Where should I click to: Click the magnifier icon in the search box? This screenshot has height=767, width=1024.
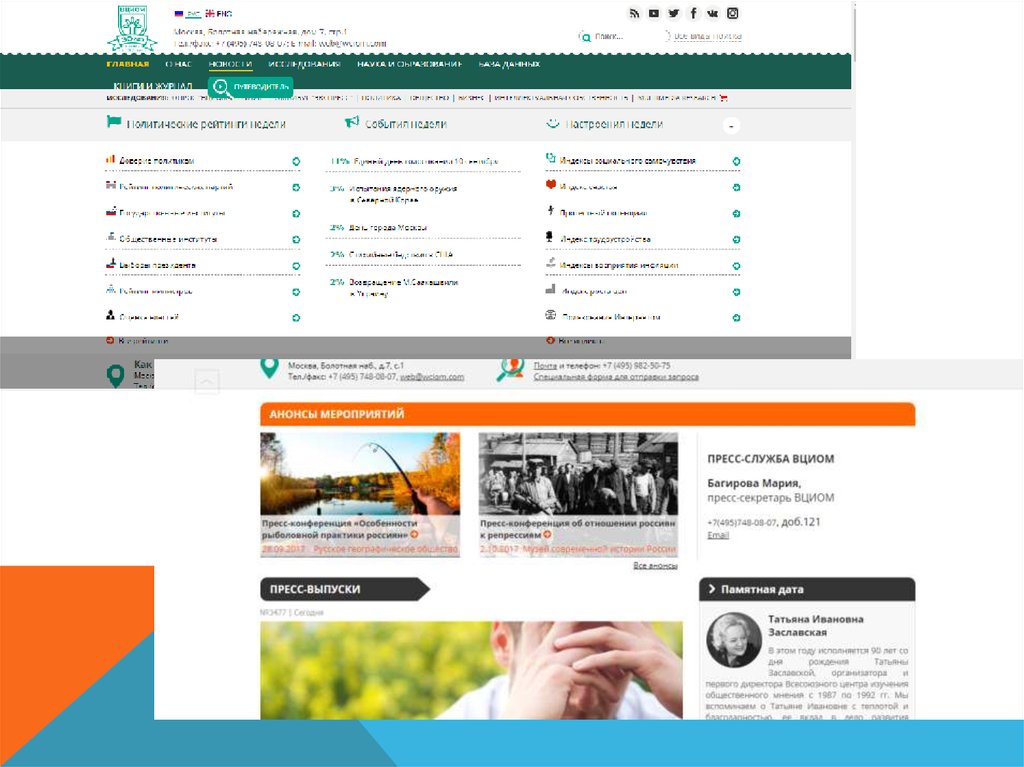pyautogui.click(x=585, y=37)
